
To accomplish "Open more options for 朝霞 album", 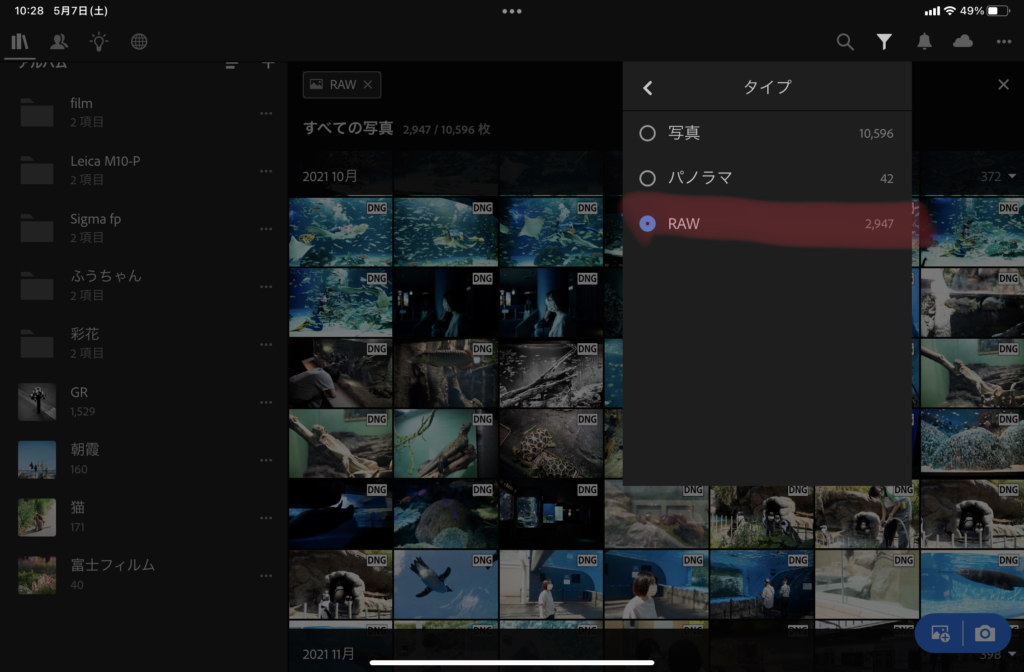I will pos(266,460).
